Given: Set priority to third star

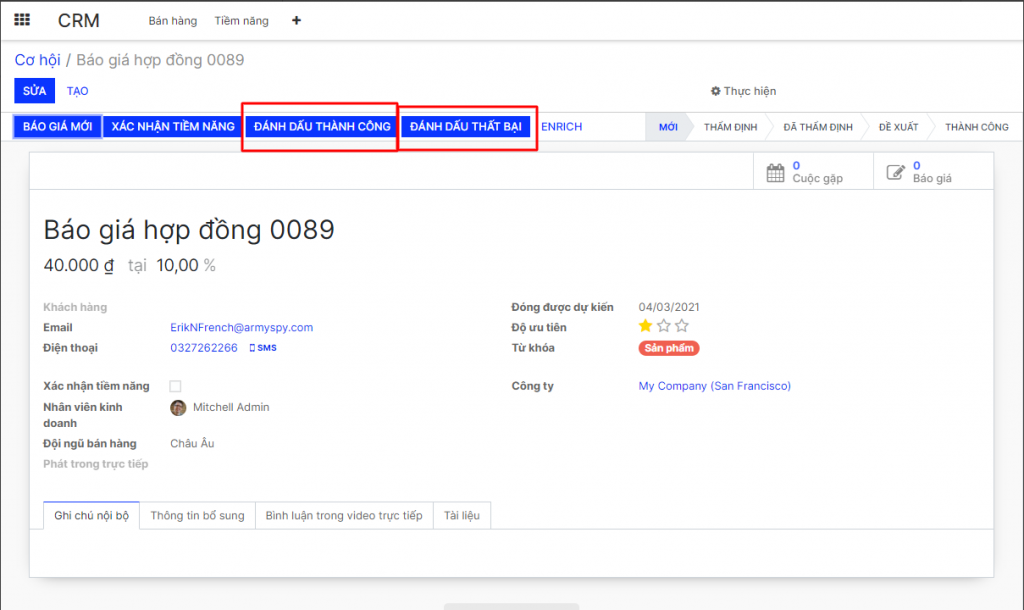Looking at the screenshot, I should (682, 325).
